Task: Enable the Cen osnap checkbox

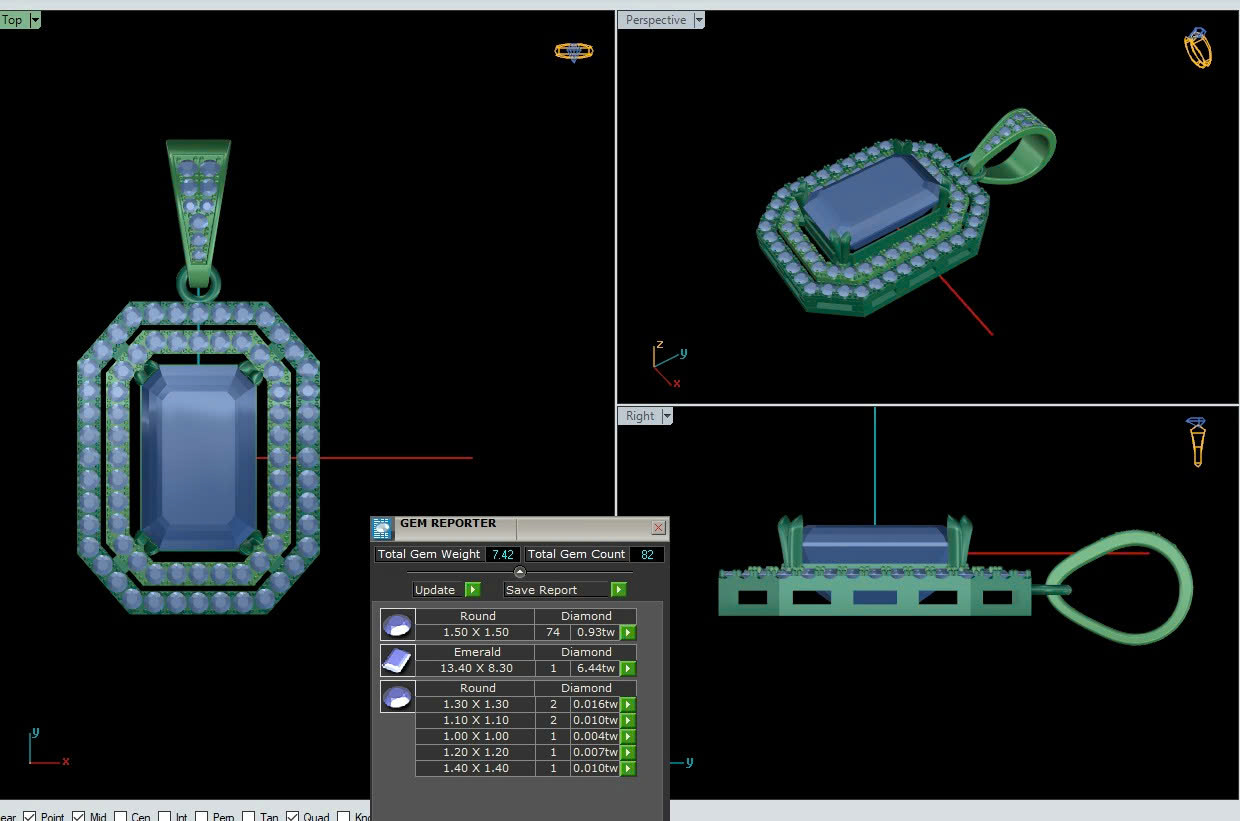Action: 122,816
